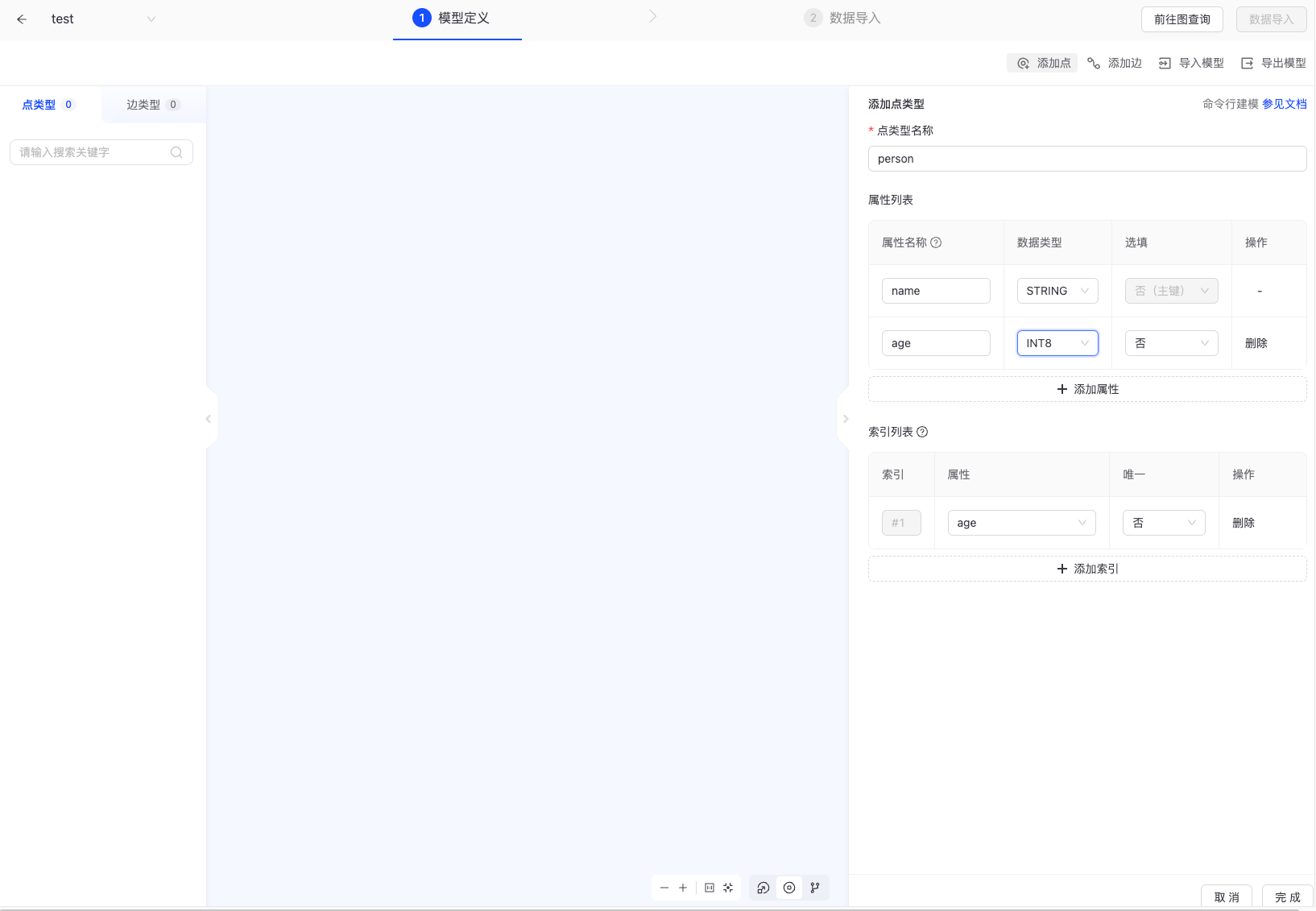This screenshot has height=911, width=1316.
Task: Delete the age property row
Action: coord(1256,343)
